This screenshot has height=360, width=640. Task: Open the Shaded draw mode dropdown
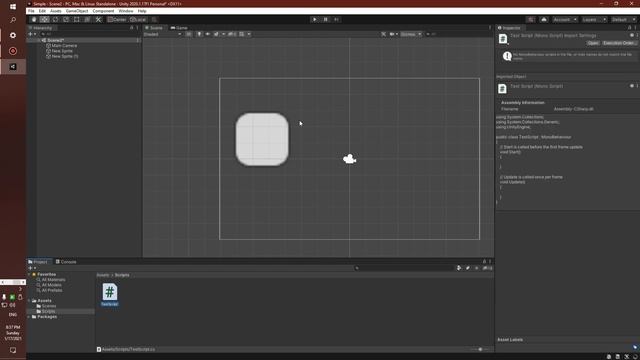tap(162, 34)
